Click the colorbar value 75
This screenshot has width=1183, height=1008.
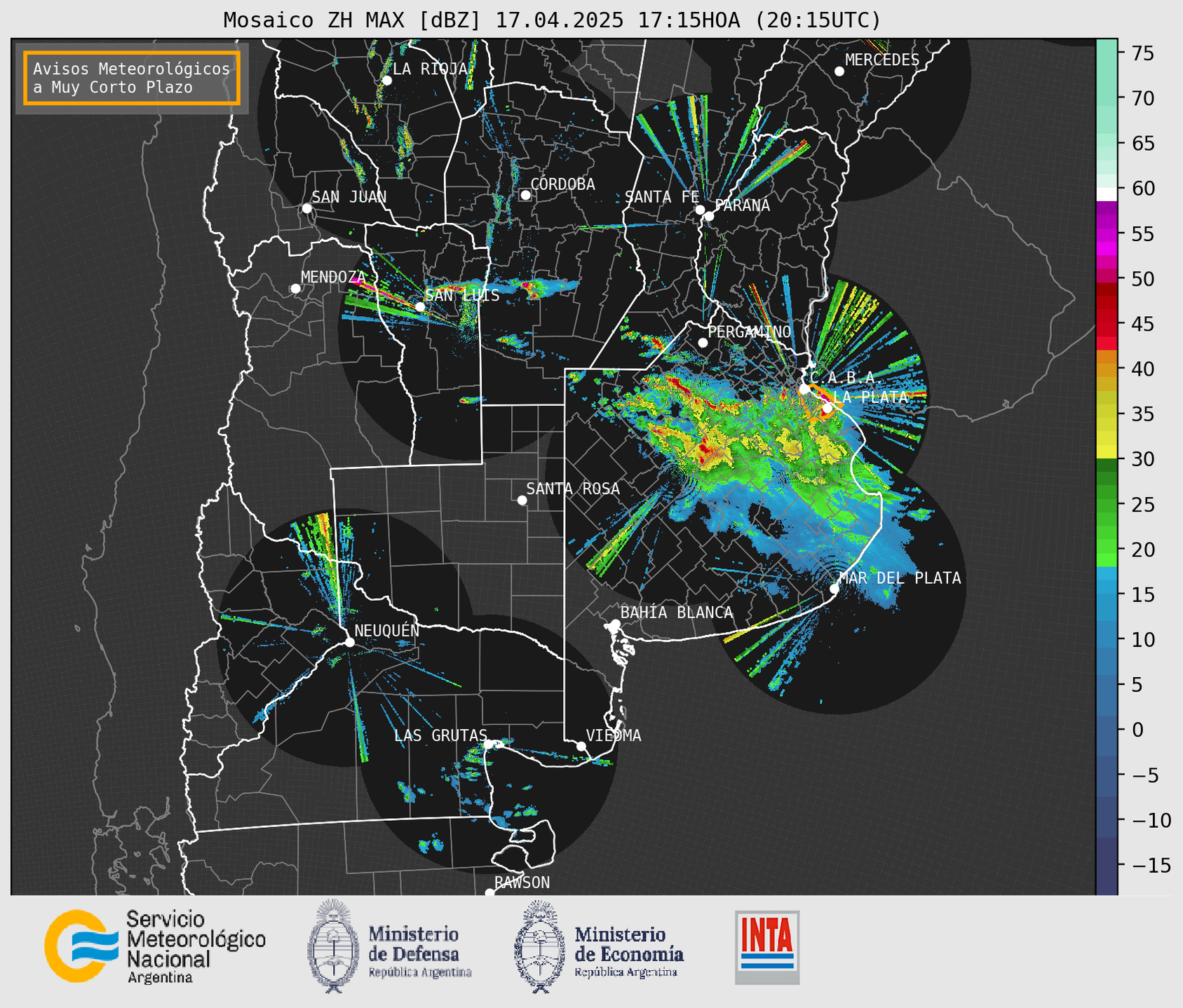[1142, 53]
